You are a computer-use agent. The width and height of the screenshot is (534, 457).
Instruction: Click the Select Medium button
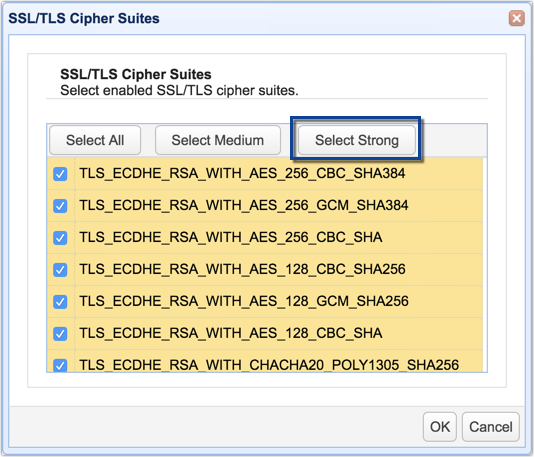(218, 140)
